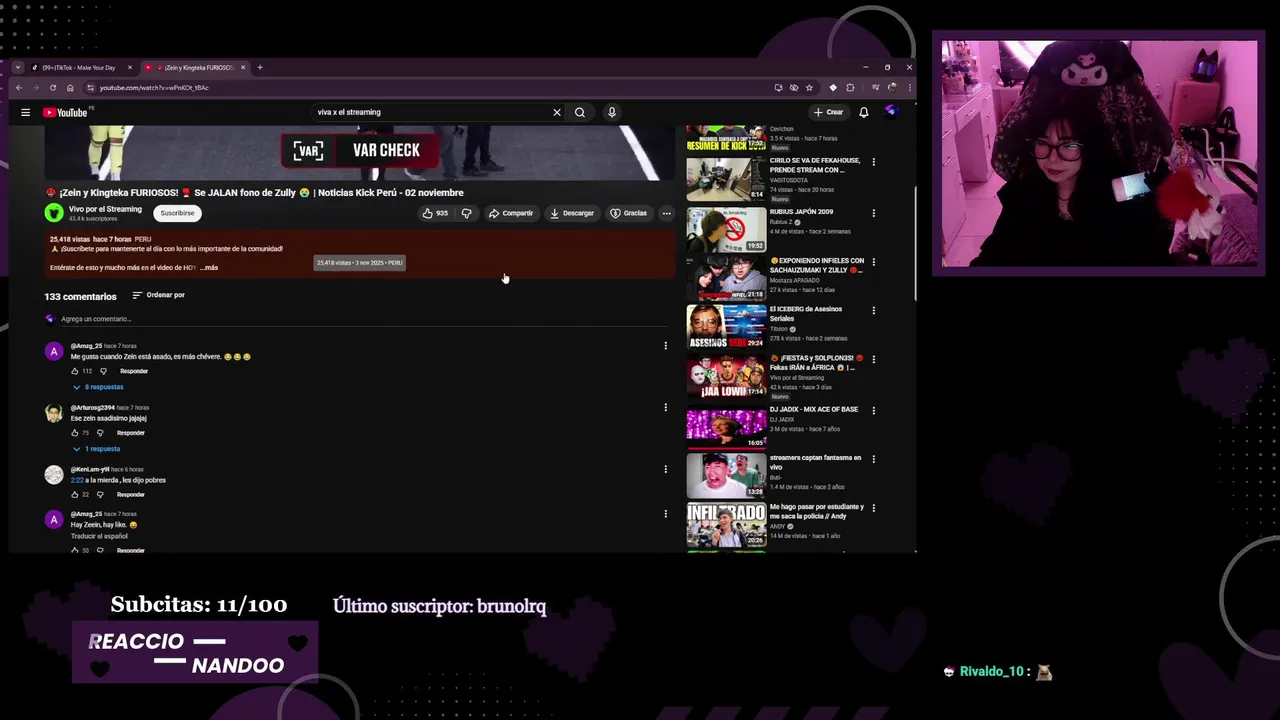Select the Zein y Kingteka FURIOSOS tab
The image size is (1280, 720).
(193, 67)
